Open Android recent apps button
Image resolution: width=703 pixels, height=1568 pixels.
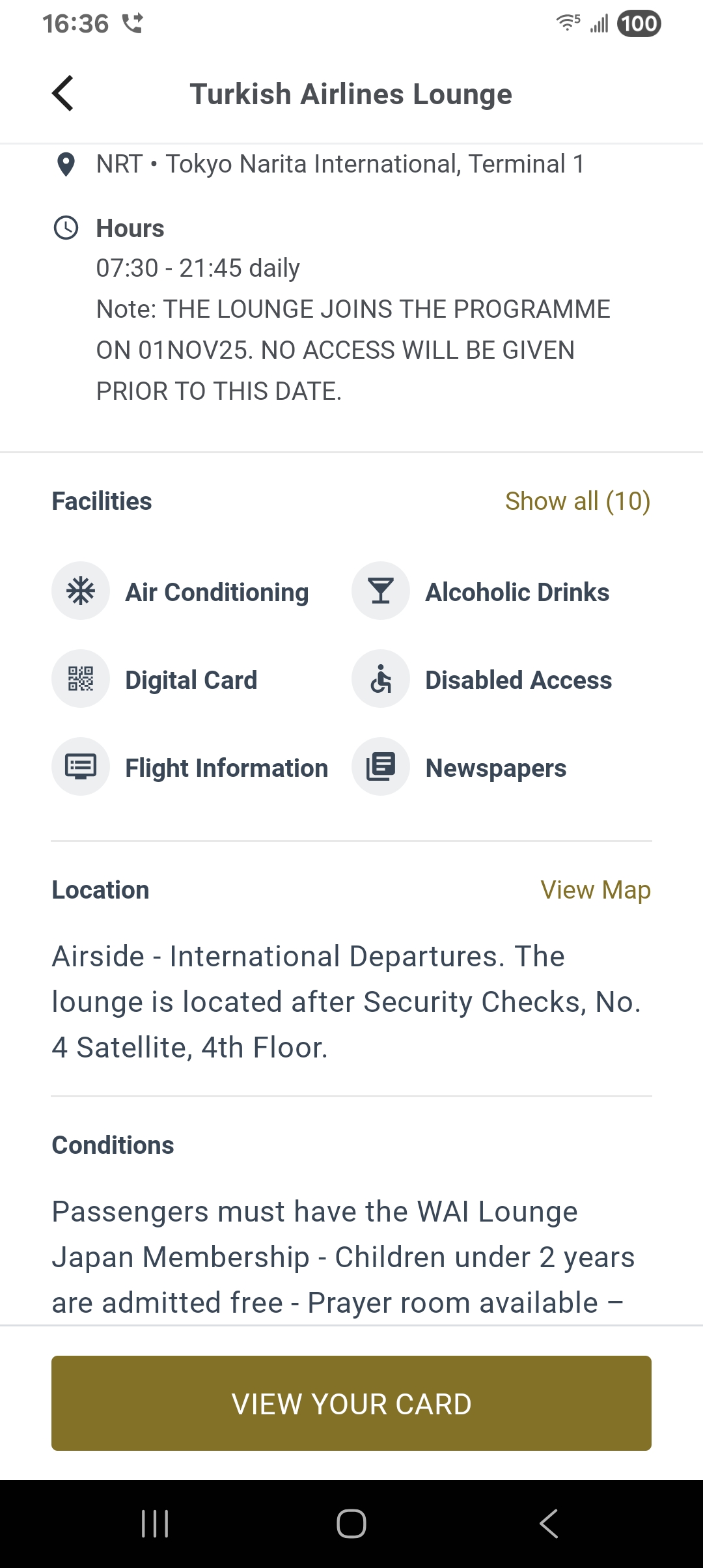click(155, 1524)
